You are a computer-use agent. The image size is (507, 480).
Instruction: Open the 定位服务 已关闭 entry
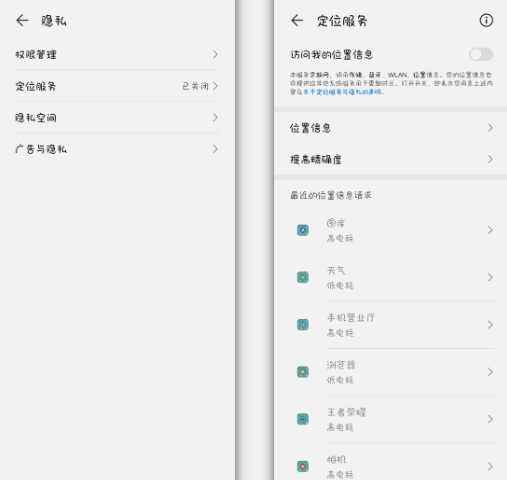tap(117, 86)
